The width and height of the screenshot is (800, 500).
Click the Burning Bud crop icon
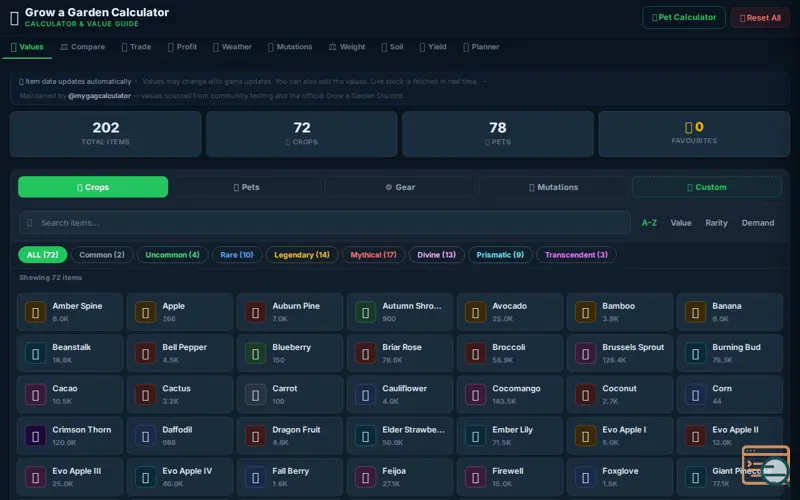pos(695,354)
